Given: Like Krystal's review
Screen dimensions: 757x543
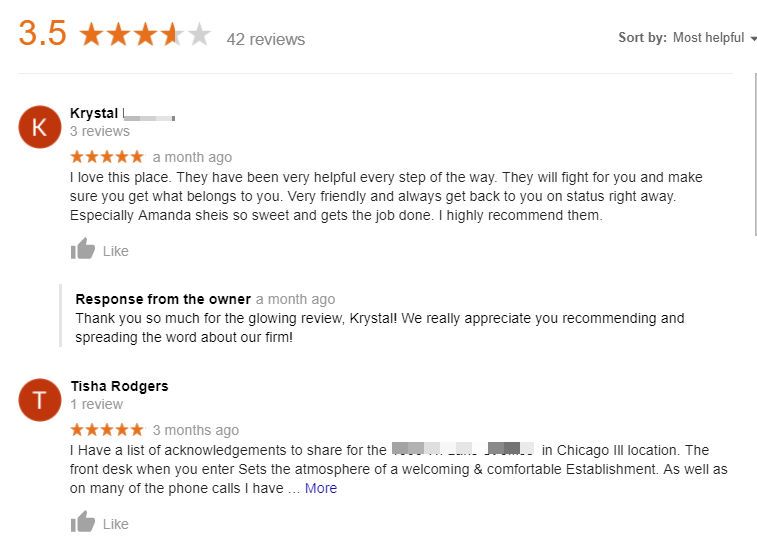Looking at the screenshot, I should click(116, 251).
